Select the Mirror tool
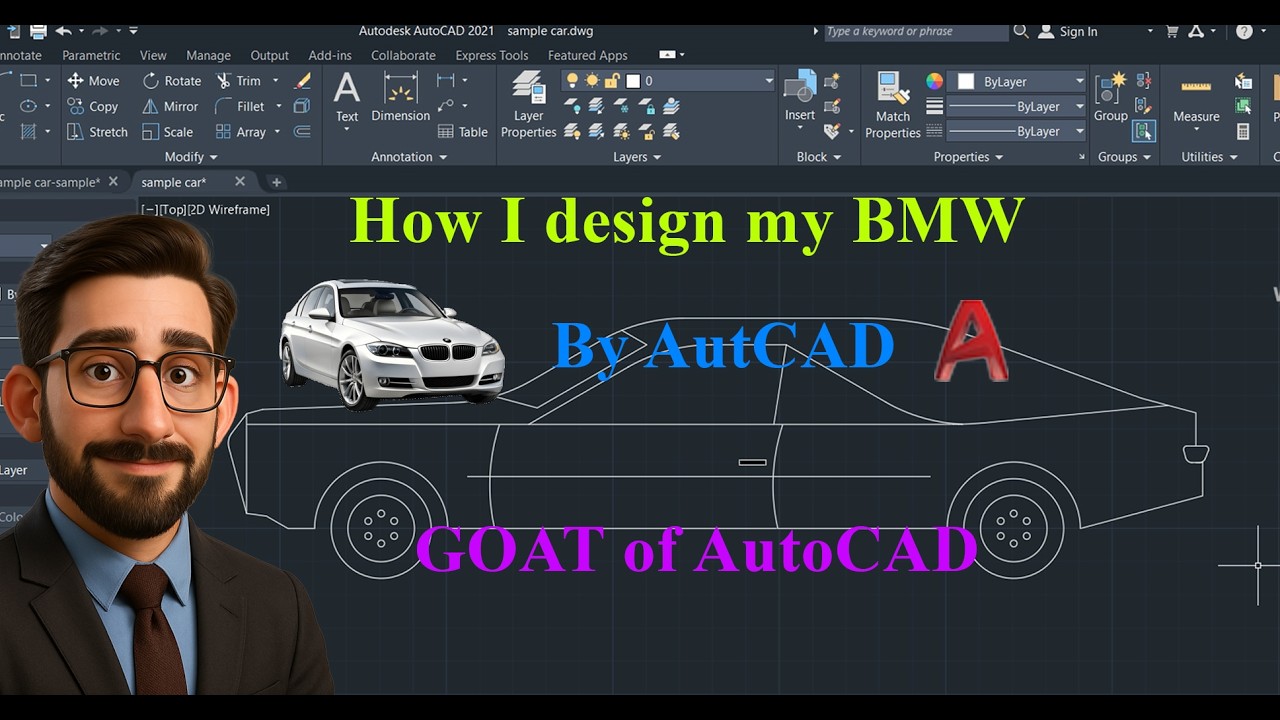This screenshot has width=1280, height=720. 170,106
